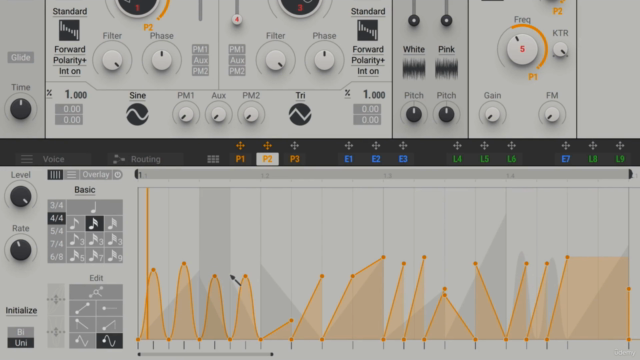Click the Level knob
Image resolution: width=640 pixels, height=360 pixels.
(x=20, y=196)
